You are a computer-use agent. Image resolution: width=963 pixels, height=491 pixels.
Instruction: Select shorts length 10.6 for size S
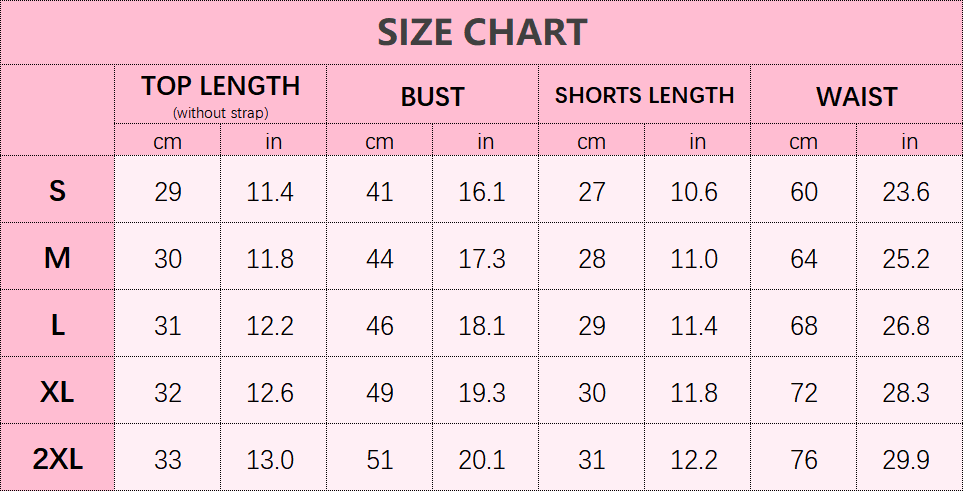(694, 192)
